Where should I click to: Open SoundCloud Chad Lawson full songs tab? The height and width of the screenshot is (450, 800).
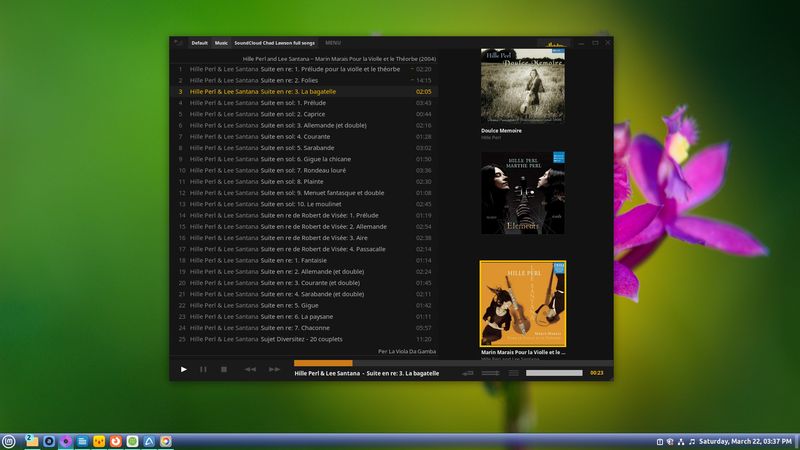tap(274, 43)
